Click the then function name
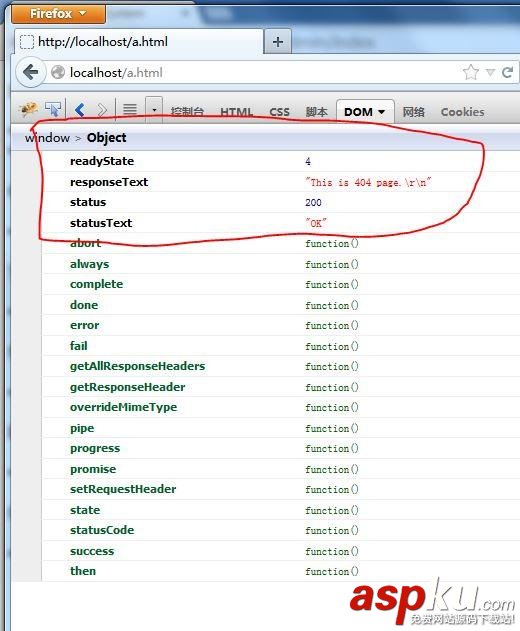Screen dimensions: 520x631 pos(83,571)
